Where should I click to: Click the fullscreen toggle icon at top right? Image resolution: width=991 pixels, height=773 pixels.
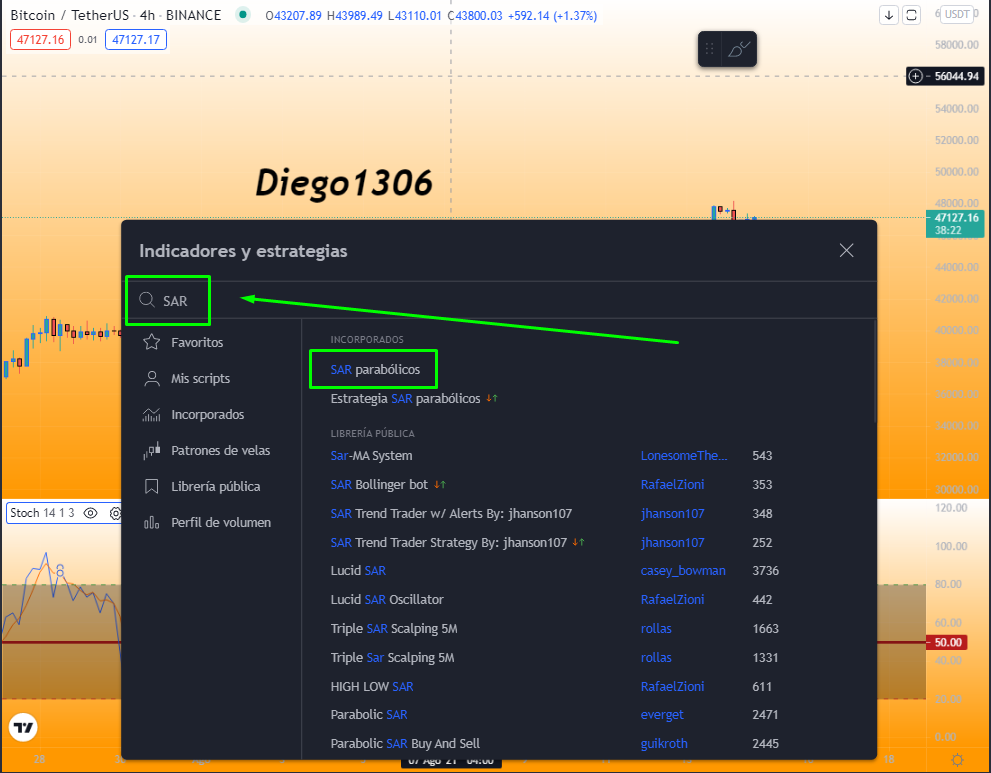pyautogui.click(x=911, y=15)
